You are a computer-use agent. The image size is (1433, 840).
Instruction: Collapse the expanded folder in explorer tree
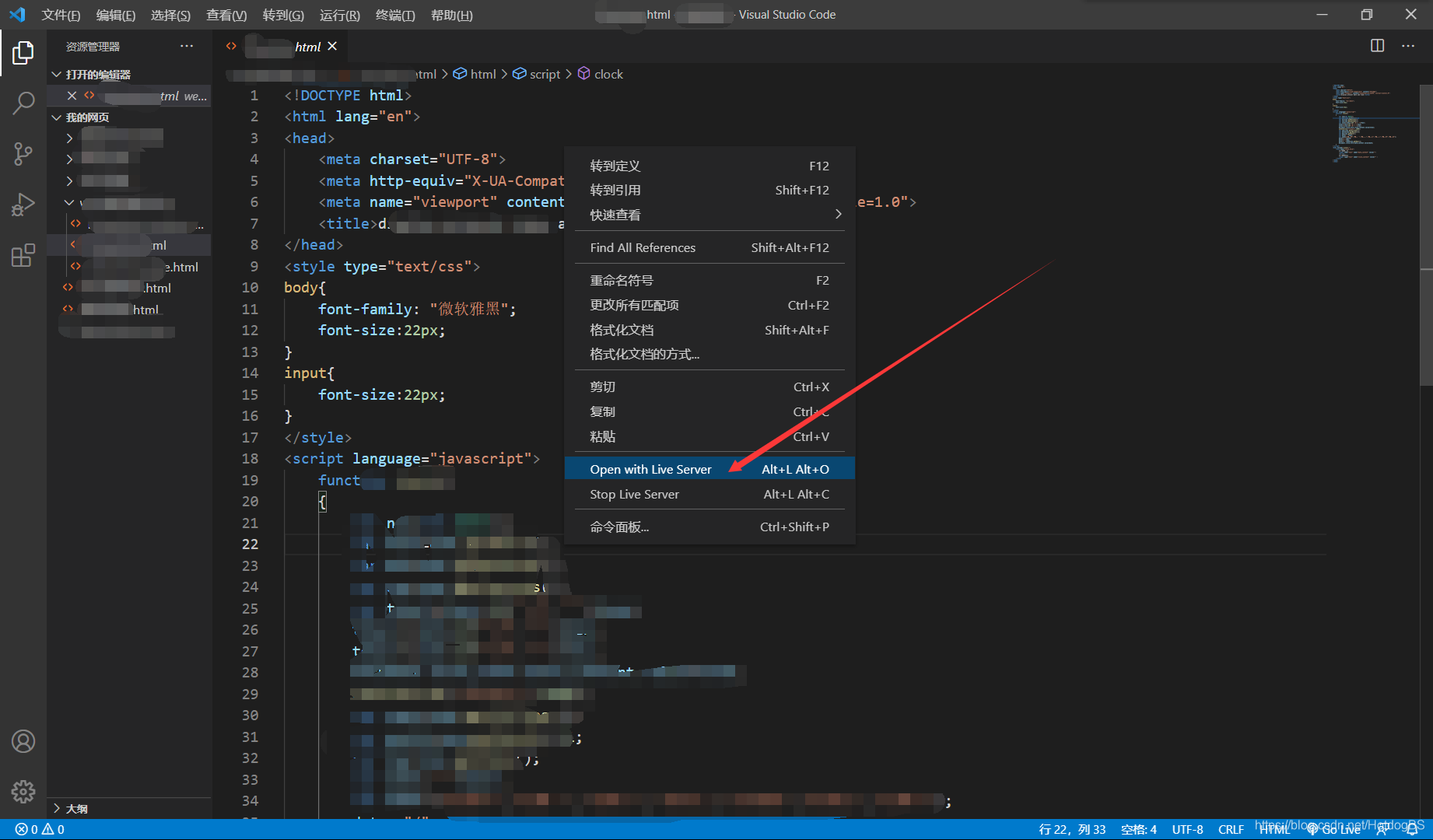coord(69,203)
